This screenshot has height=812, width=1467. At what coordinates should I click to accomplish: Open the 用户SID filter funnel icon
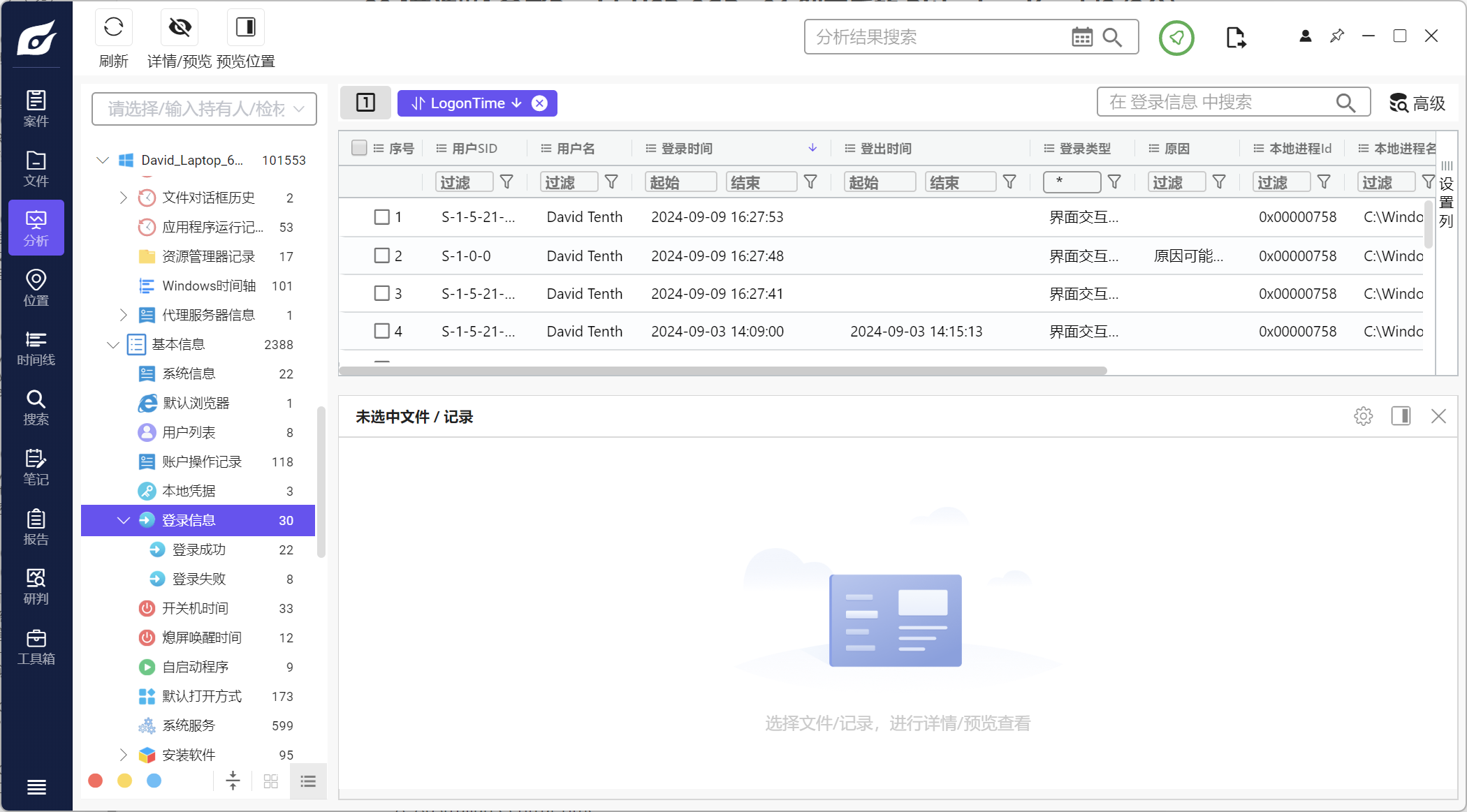click(x=506, y=182)
